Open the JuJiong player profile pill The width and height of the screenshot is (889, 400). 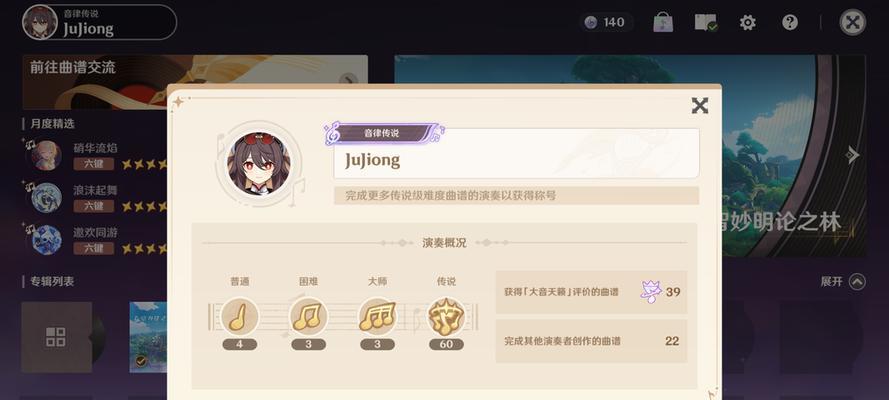click(x=99, y=22)
